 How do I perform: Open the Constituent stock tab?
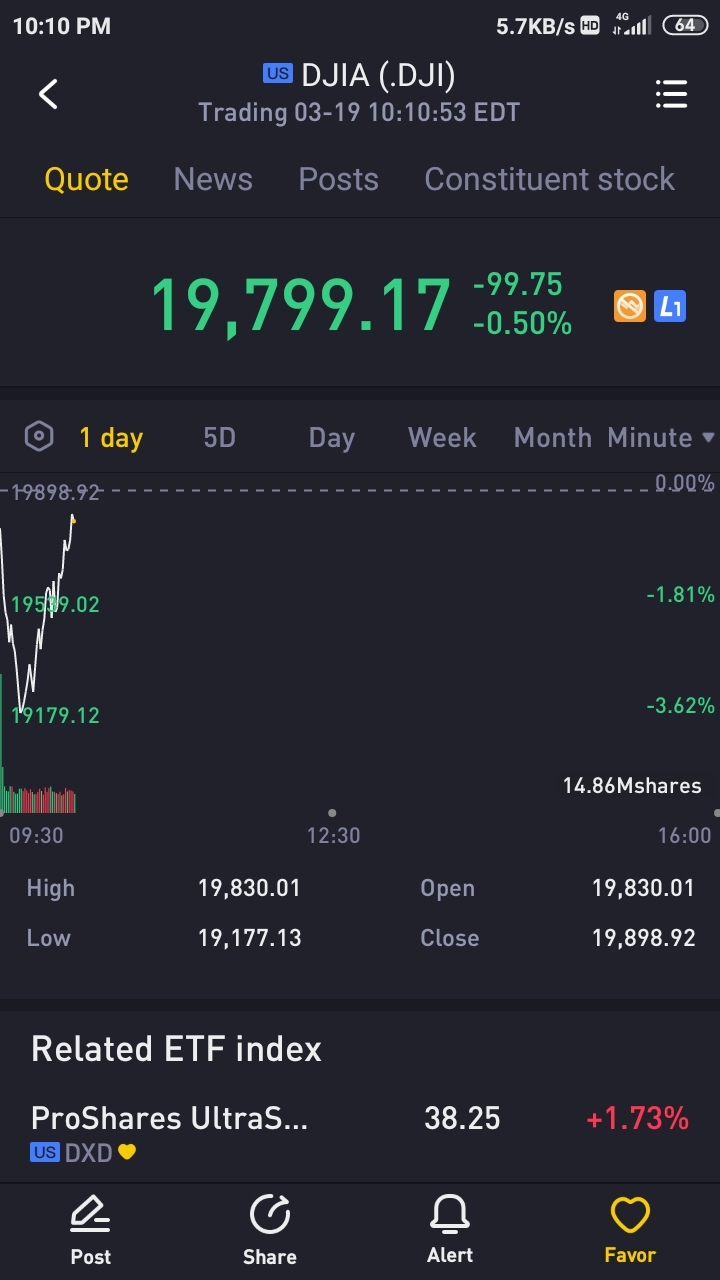pos(549,180)
